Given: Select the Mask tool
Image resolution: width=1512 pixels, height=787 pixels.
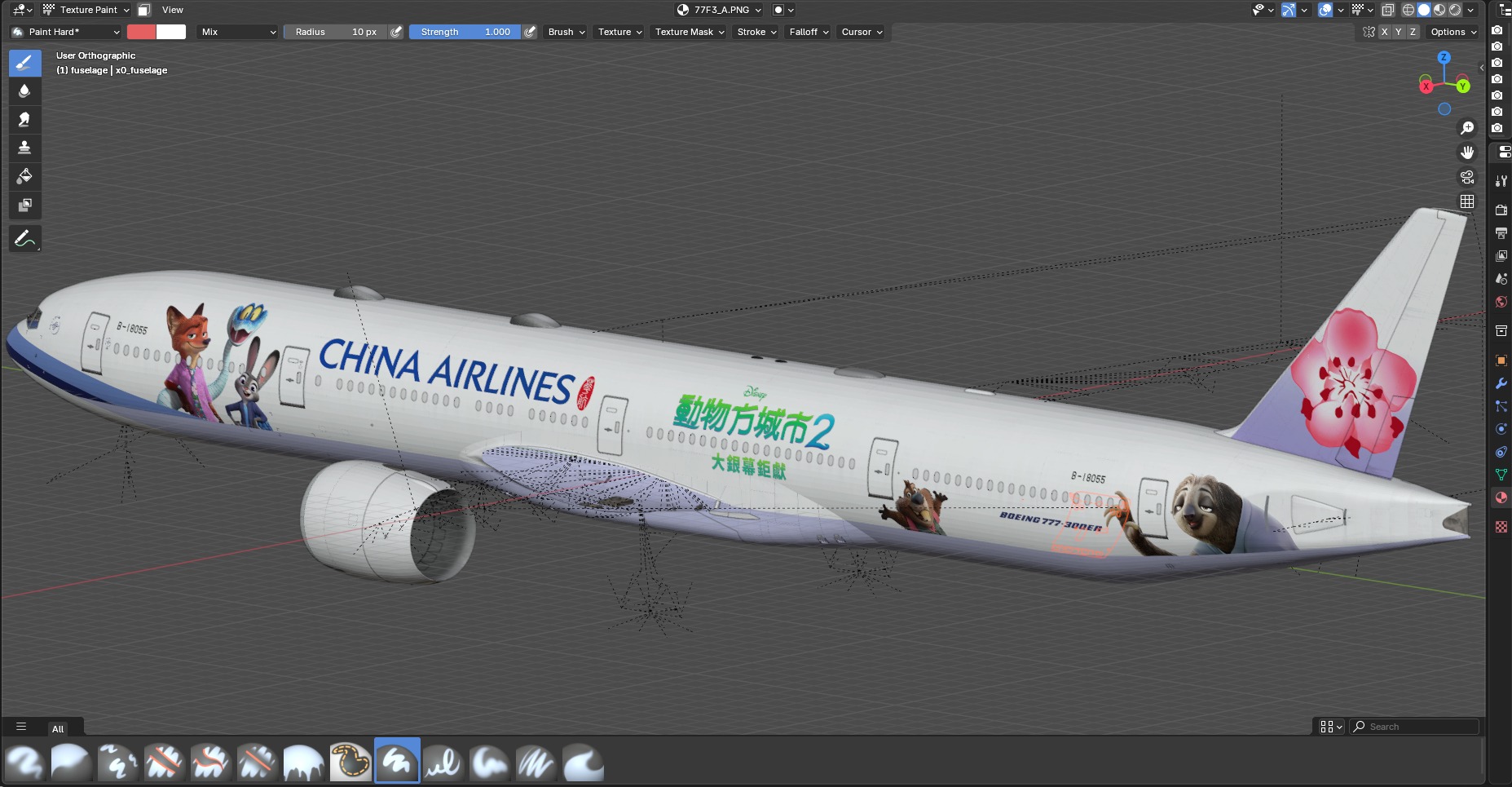Looking at the screenshot, I should click(x=24, y=206).
